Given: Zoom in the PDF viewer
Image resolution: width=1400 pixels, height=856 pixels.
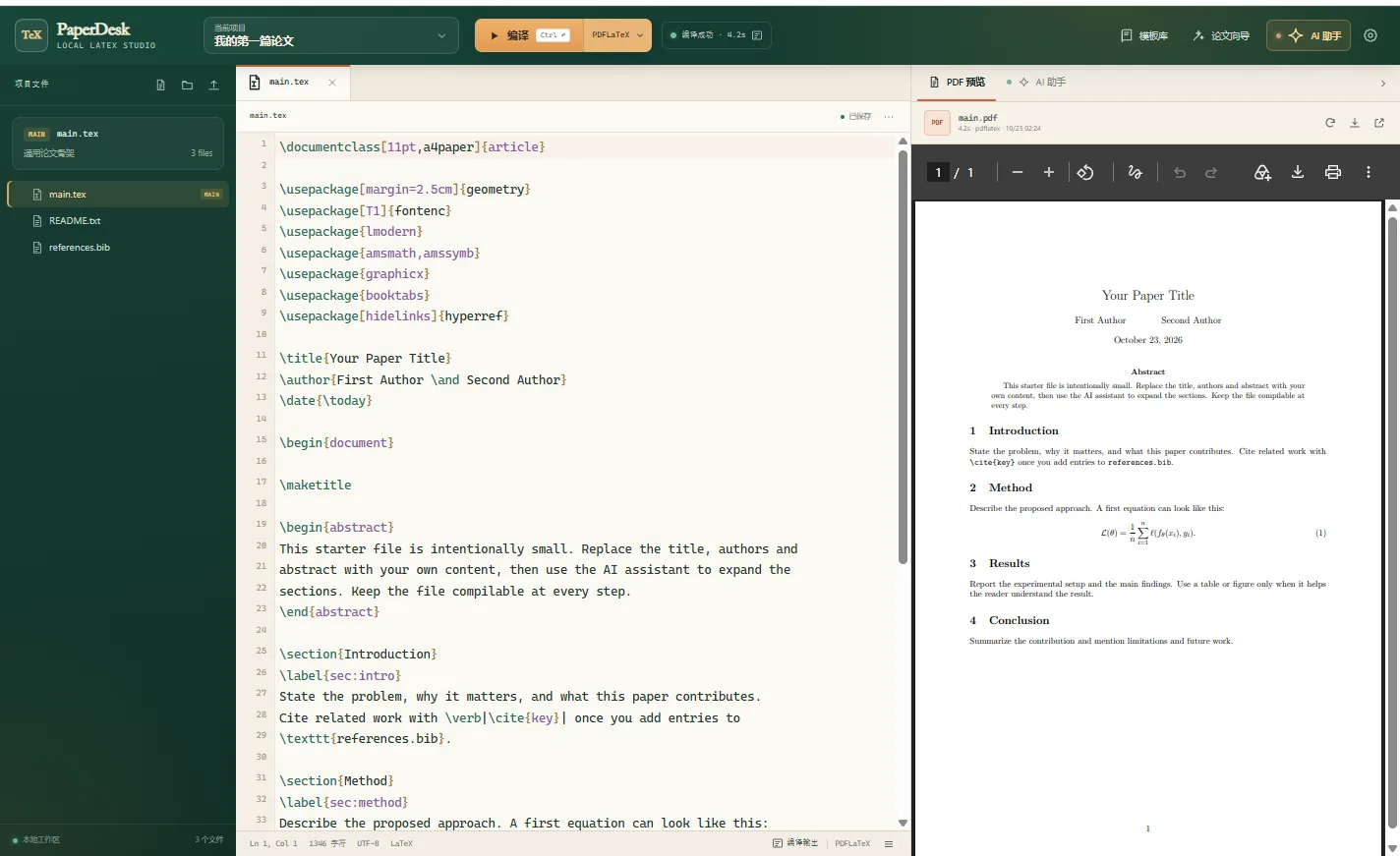Looking at the screenshot, I should pos(1049,172).
